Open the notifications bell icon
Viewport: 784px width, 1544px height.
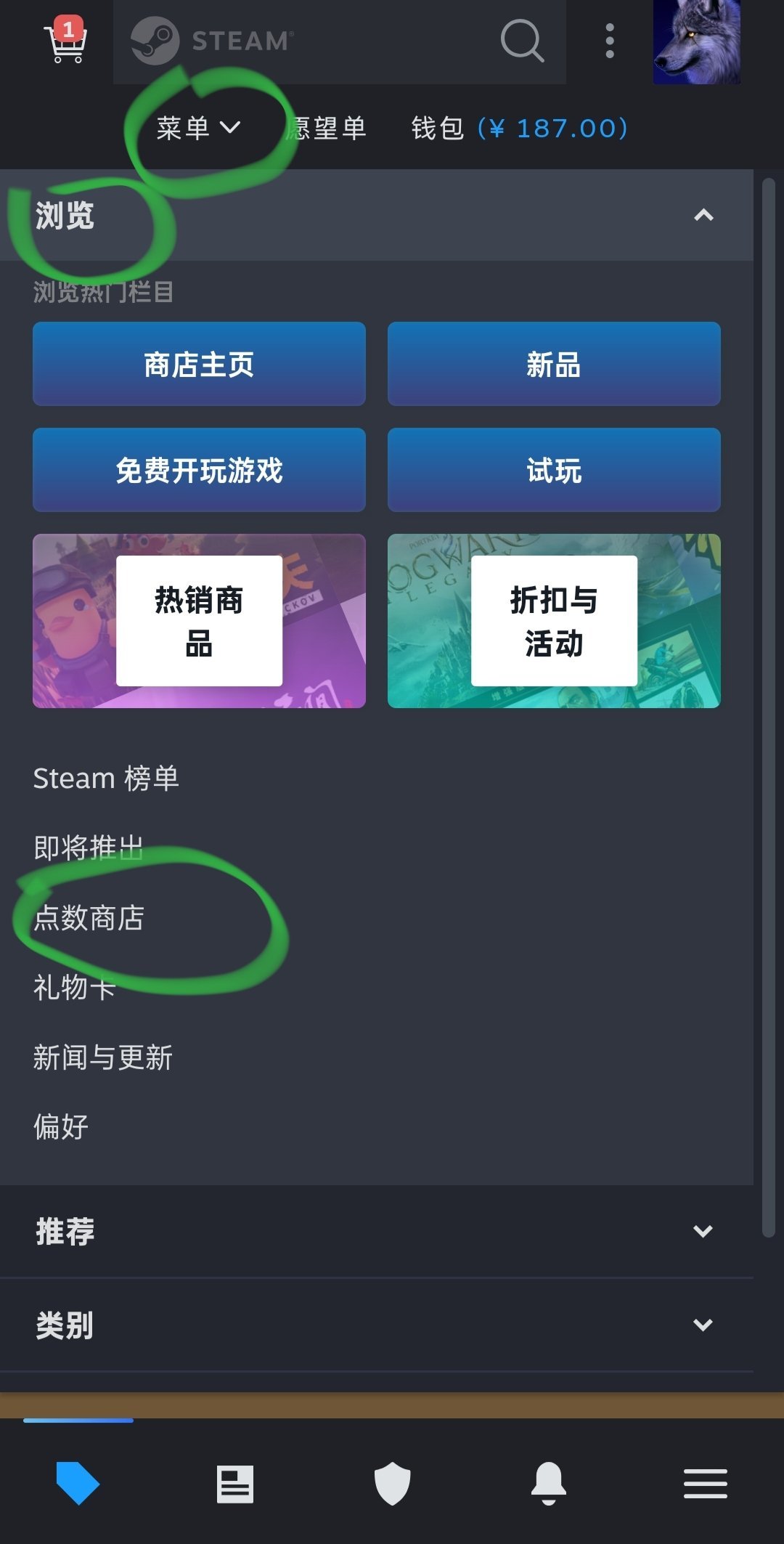tap(549, 1484)
